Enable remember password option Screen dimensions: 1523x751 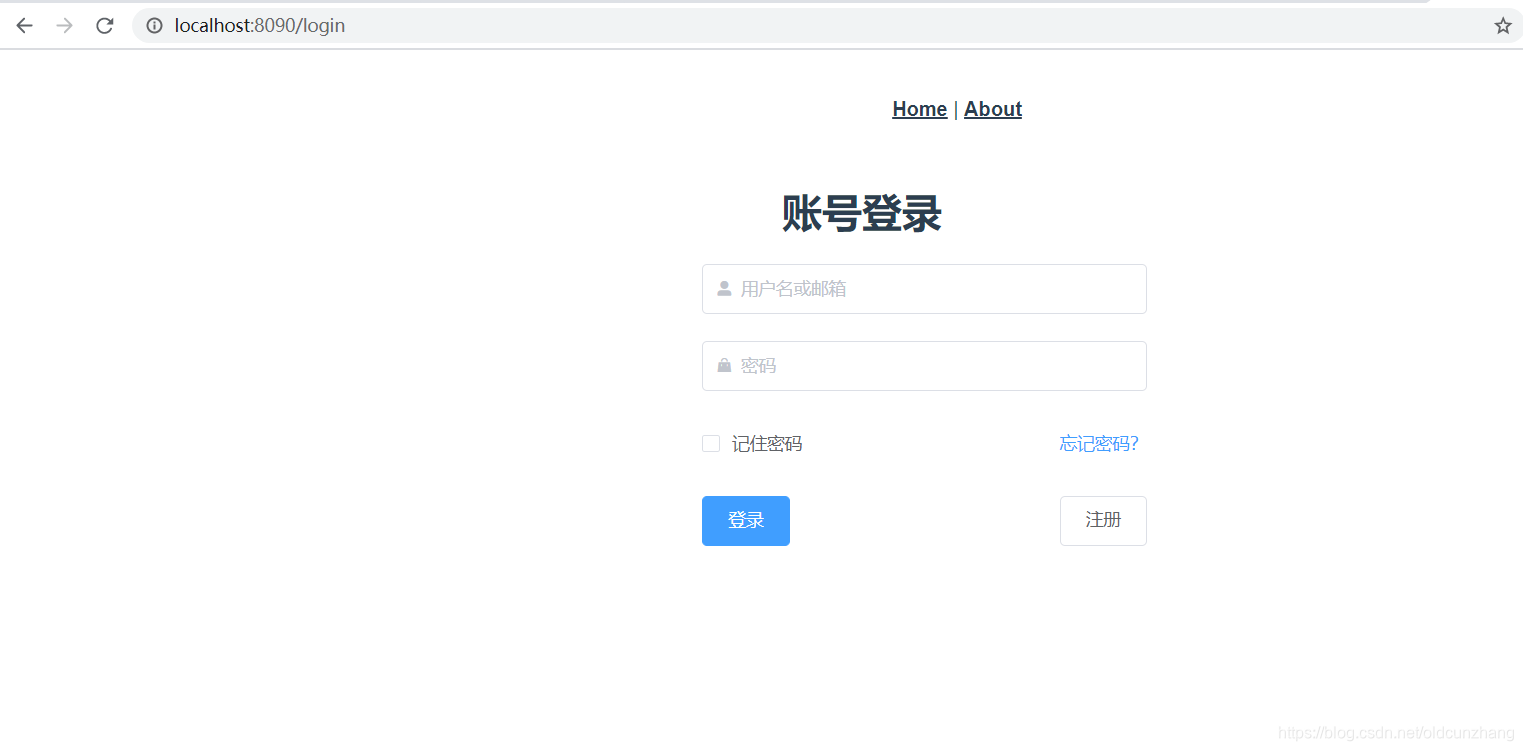710,443
